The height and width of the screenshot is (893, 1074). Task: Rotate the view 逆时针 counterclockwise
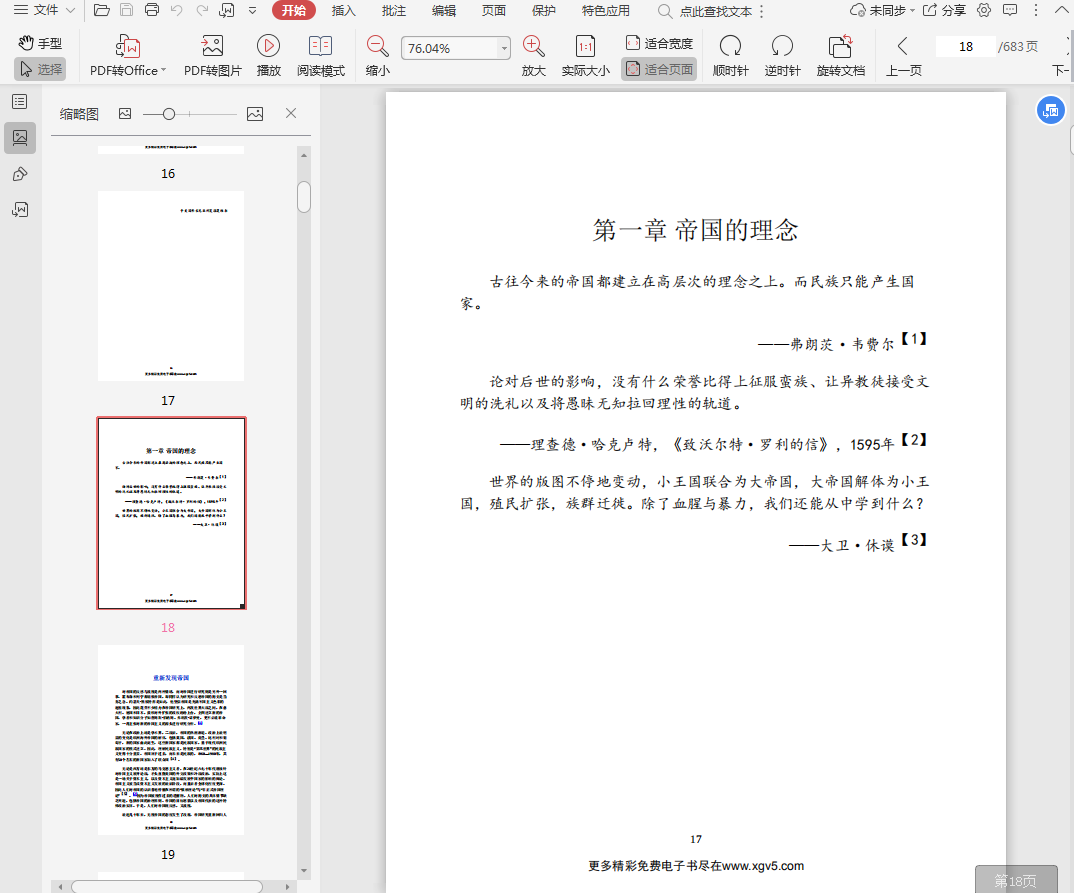782,56
